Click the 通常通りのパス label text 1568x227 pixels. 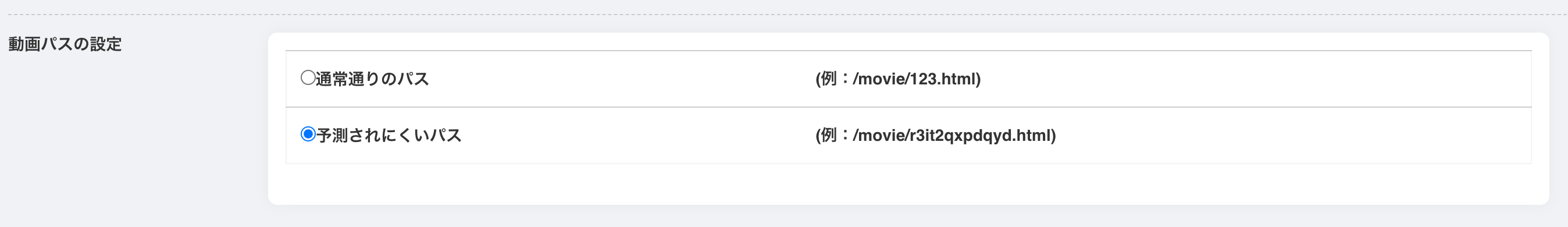click(373, 79)
